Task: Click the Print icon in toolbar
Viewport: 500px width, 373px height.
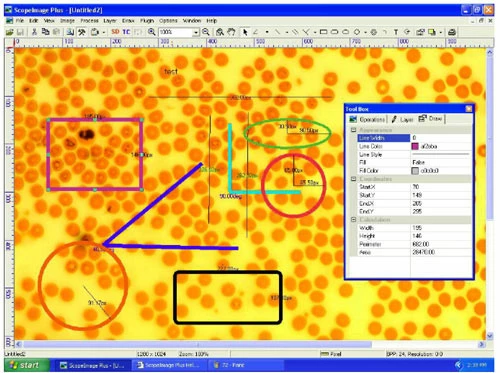Action: click(x=452, y=32)
